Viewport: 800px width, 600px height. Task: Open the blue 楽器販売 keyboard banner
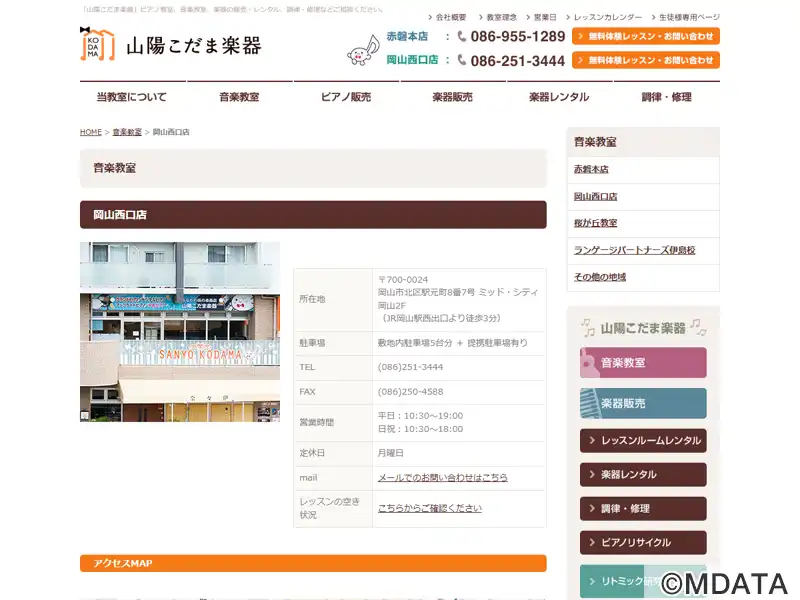643,404
